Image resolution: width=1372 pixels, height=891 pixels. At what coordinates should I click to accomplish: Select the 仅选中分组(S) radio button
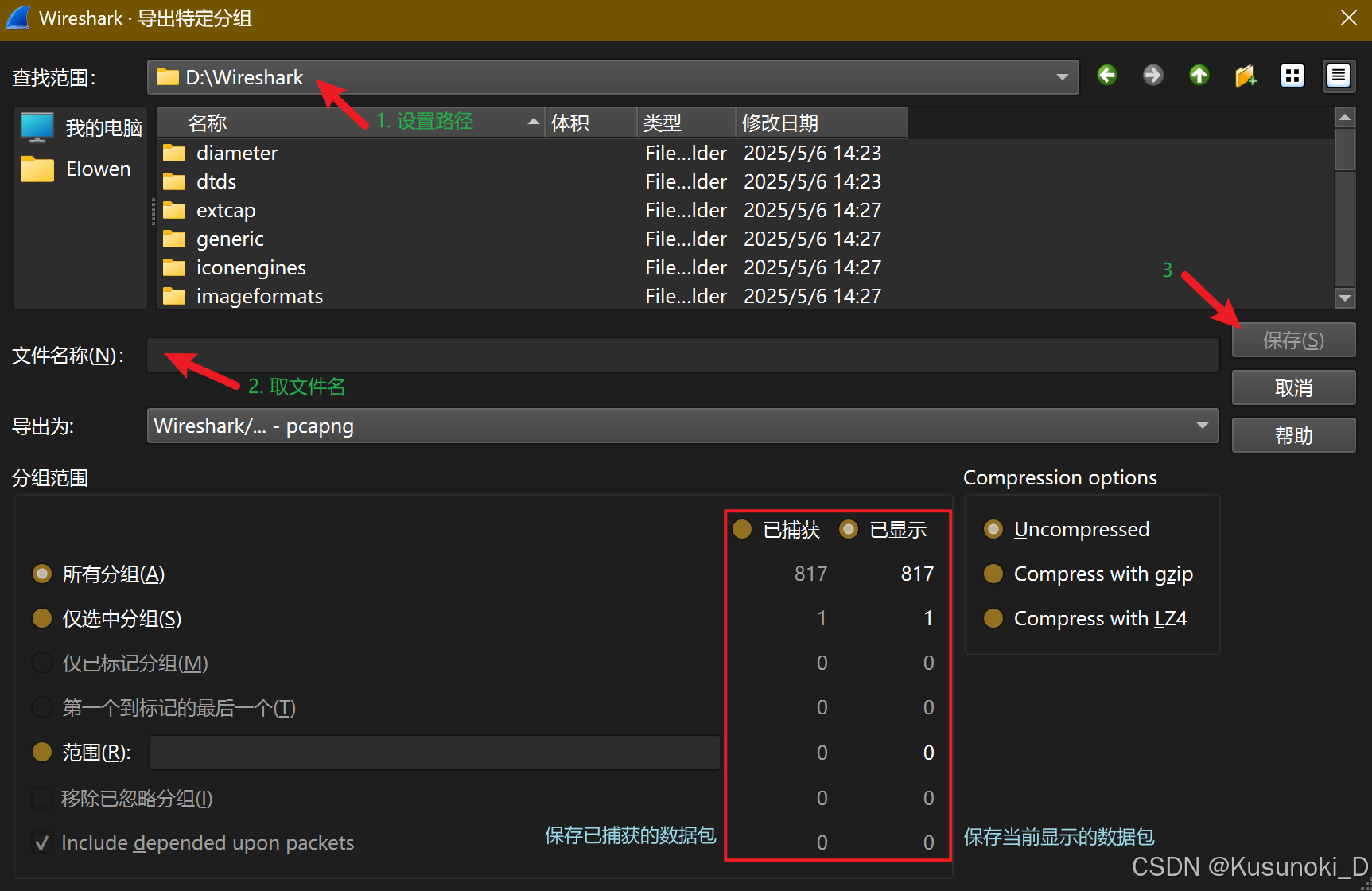[x=42, y=618]
